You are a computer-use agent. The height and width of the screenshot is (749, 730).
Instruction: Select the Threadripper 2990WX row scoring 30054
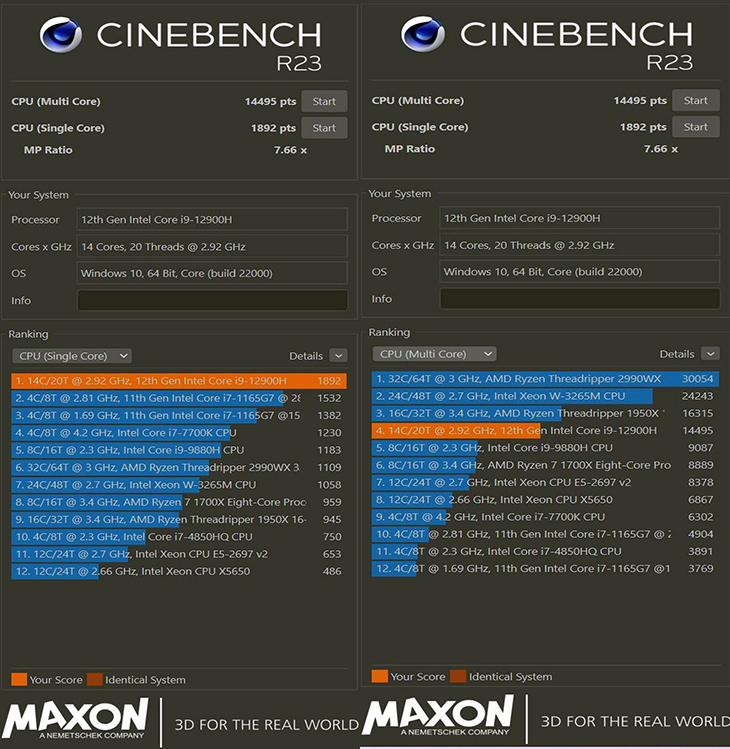(x=545, y=379)
